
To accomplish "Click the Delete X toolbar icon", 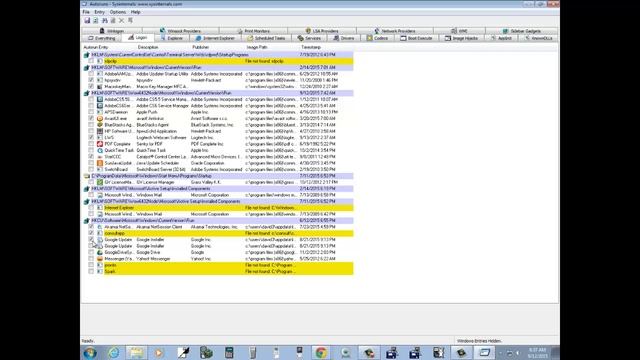I will [x=121, y=20].
